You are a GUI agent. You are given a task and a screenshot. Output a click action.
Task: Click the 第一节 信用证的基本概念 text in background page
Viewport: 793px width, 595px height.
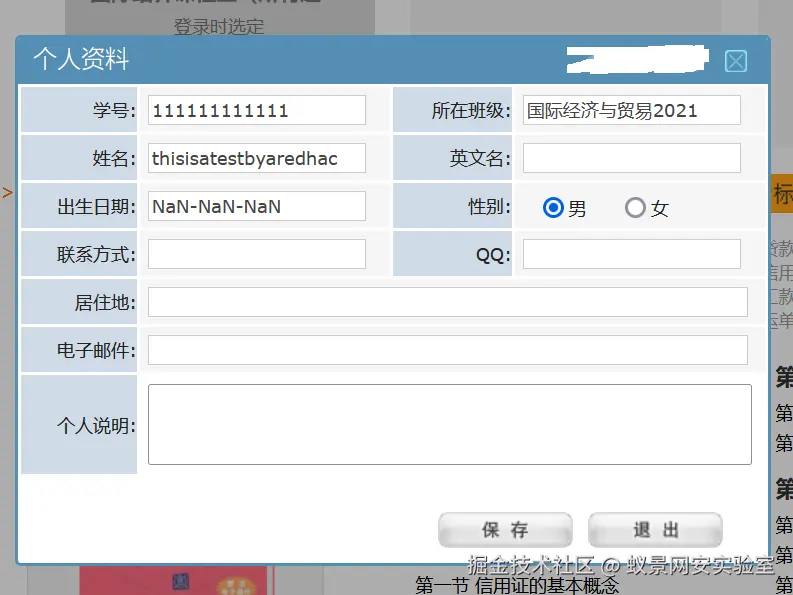(x=517, y=585)
